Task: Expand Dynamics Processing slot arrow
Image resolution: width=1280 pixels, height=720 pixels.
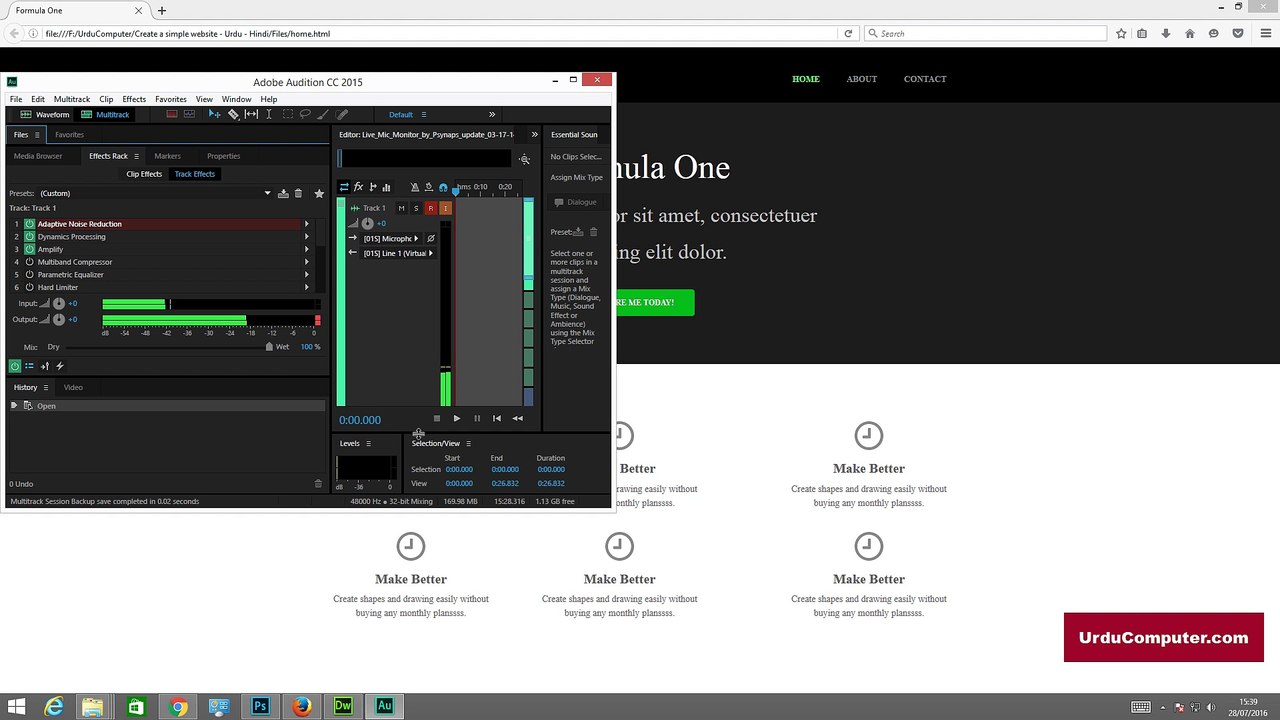Action: click(x=307, y=237)
